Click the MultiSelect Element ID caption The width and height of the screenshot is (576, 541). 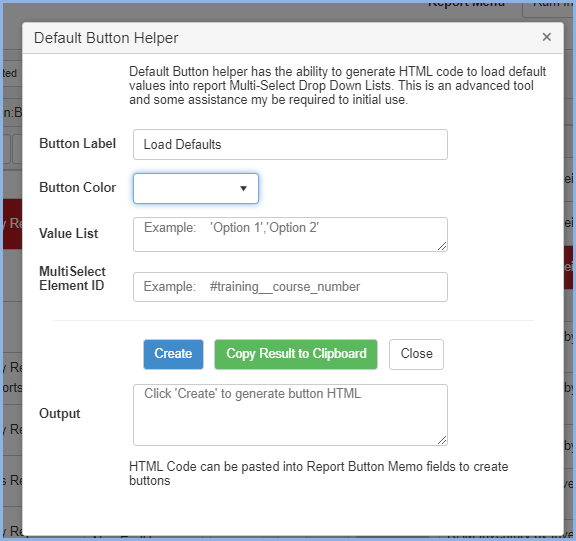coord(72,278)
